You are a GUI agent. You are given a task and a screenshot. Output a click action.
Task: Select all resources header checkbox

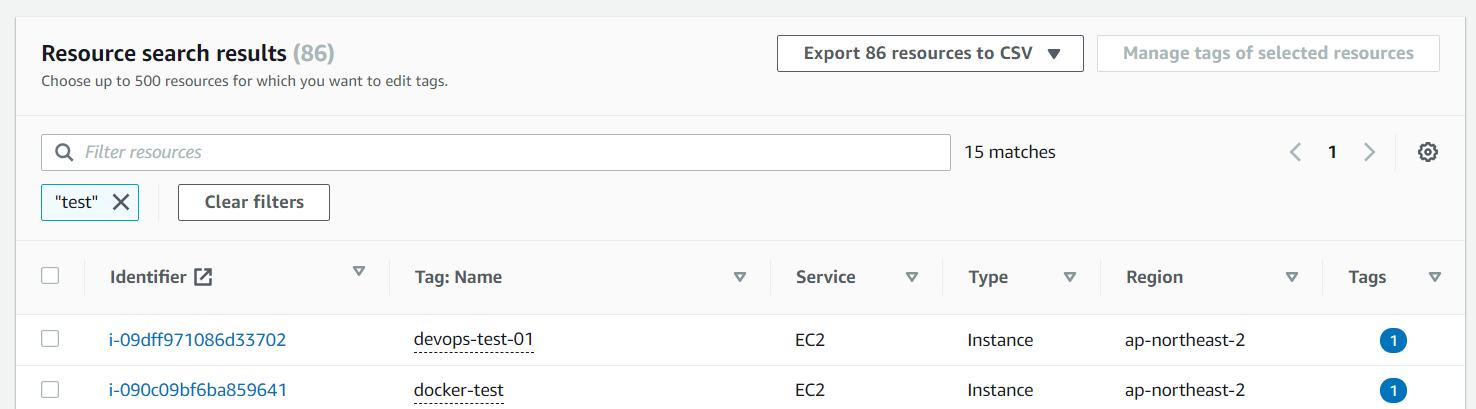(x=50, y=276)
